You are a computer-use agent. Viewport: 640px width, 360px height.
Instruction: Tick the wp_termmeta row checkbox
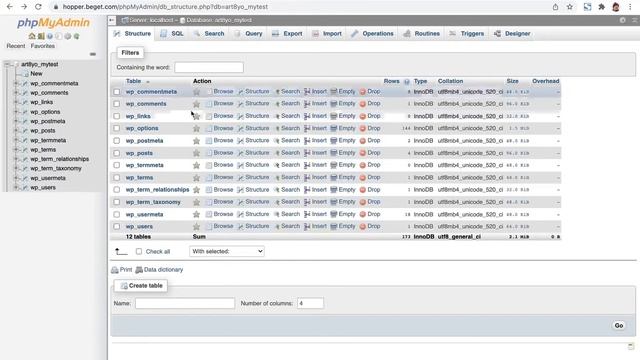click(x=117, y=165)
